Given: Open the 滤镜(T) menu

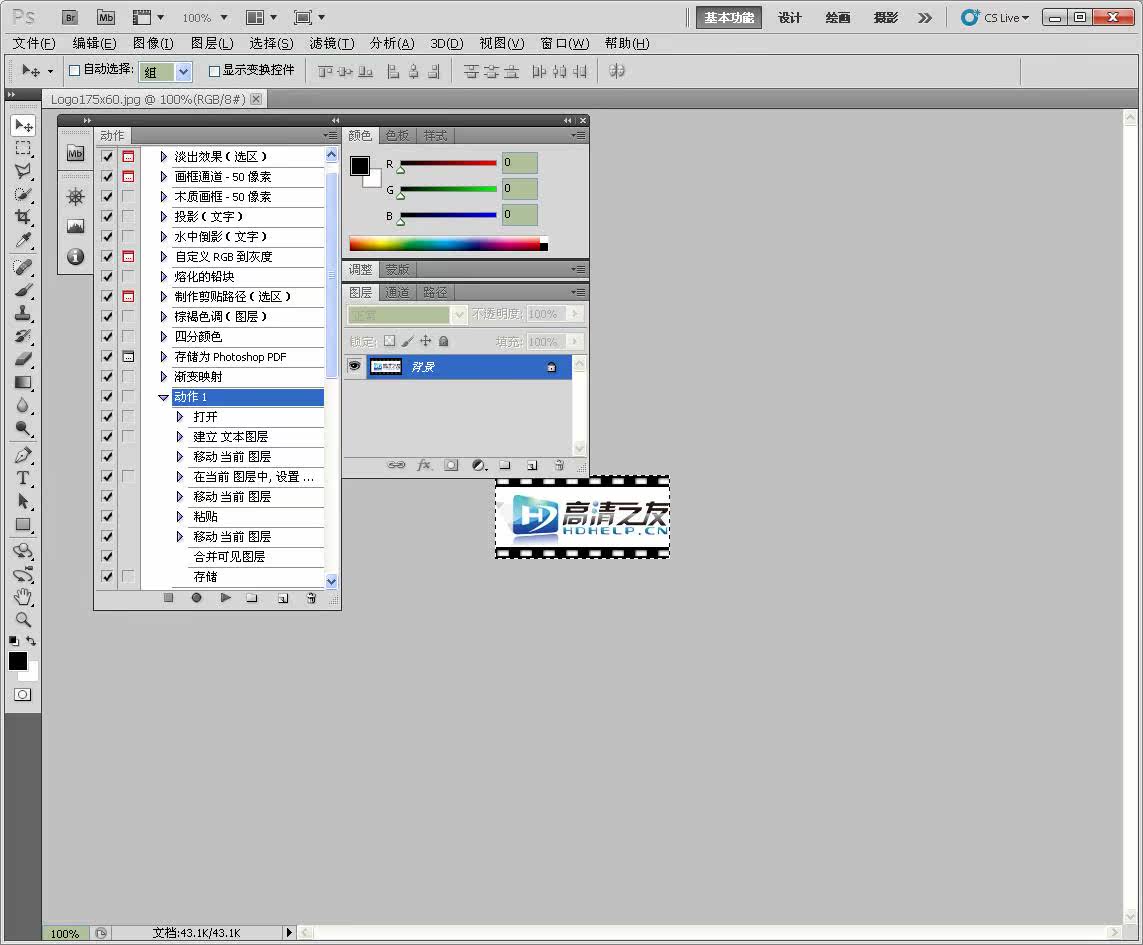Looking at the screenshot, I should point(331,43).
